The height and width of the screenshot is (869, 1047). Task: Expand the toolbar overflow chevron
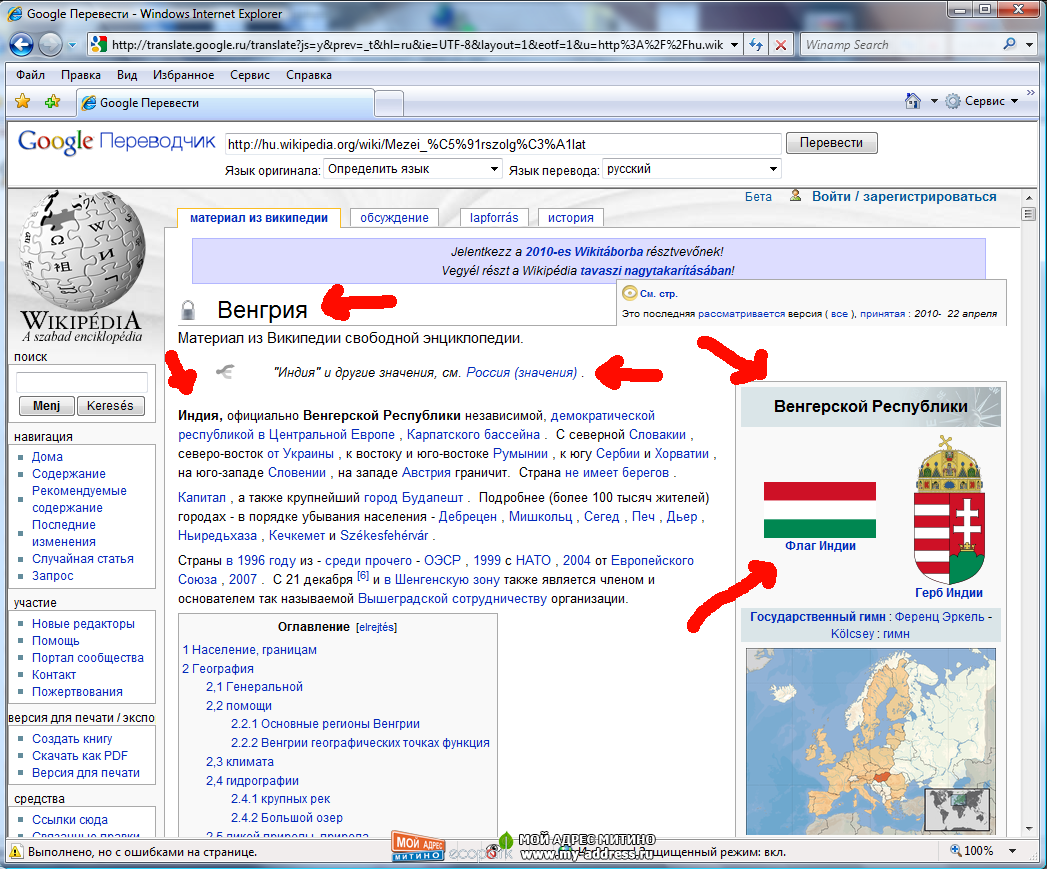pos(1031,92)
